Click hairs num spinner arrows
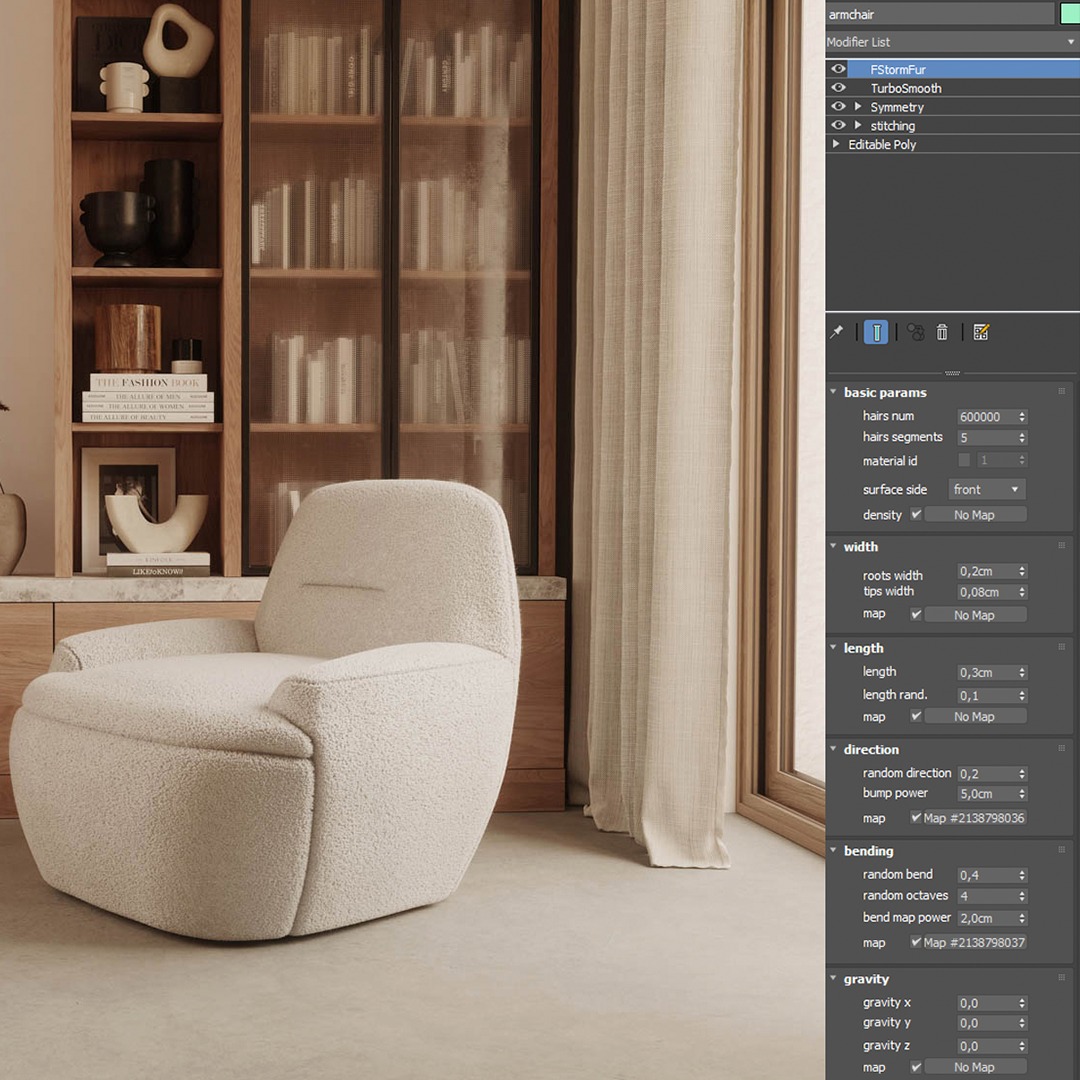Screen dimensions: 1080x1080 click(1022, 417)
